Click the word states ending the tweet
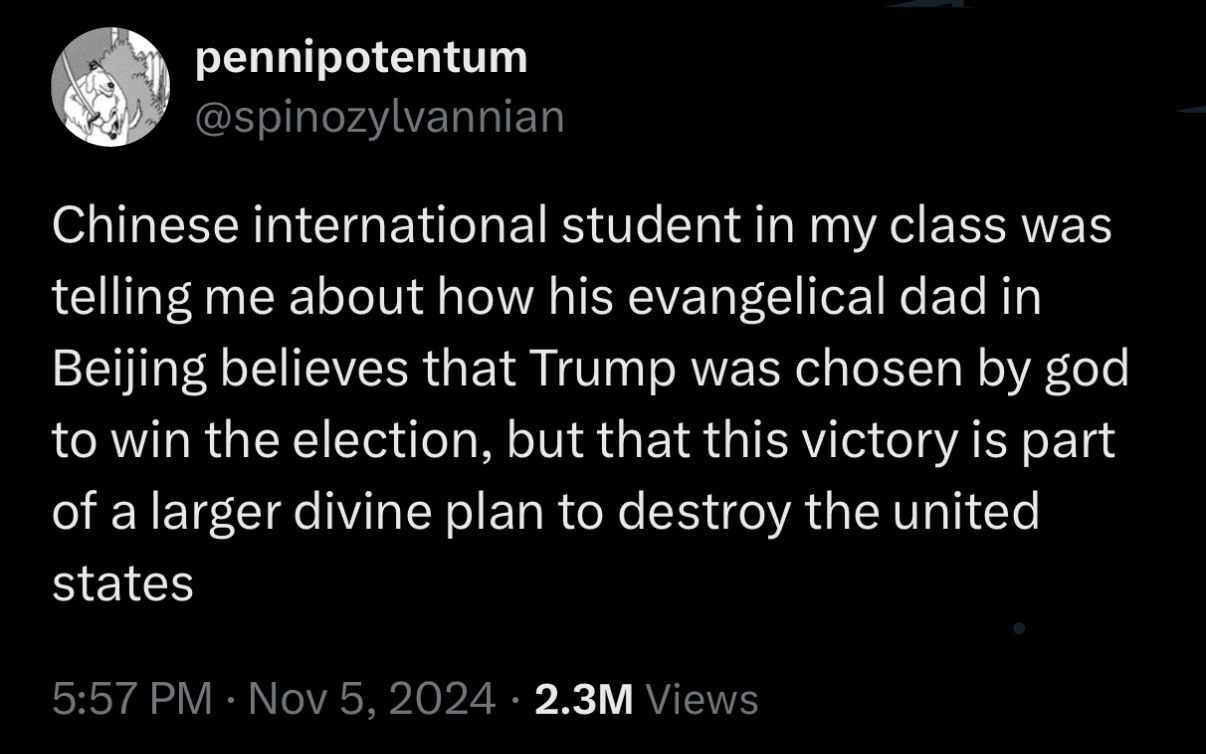 [x=122, y=584]
